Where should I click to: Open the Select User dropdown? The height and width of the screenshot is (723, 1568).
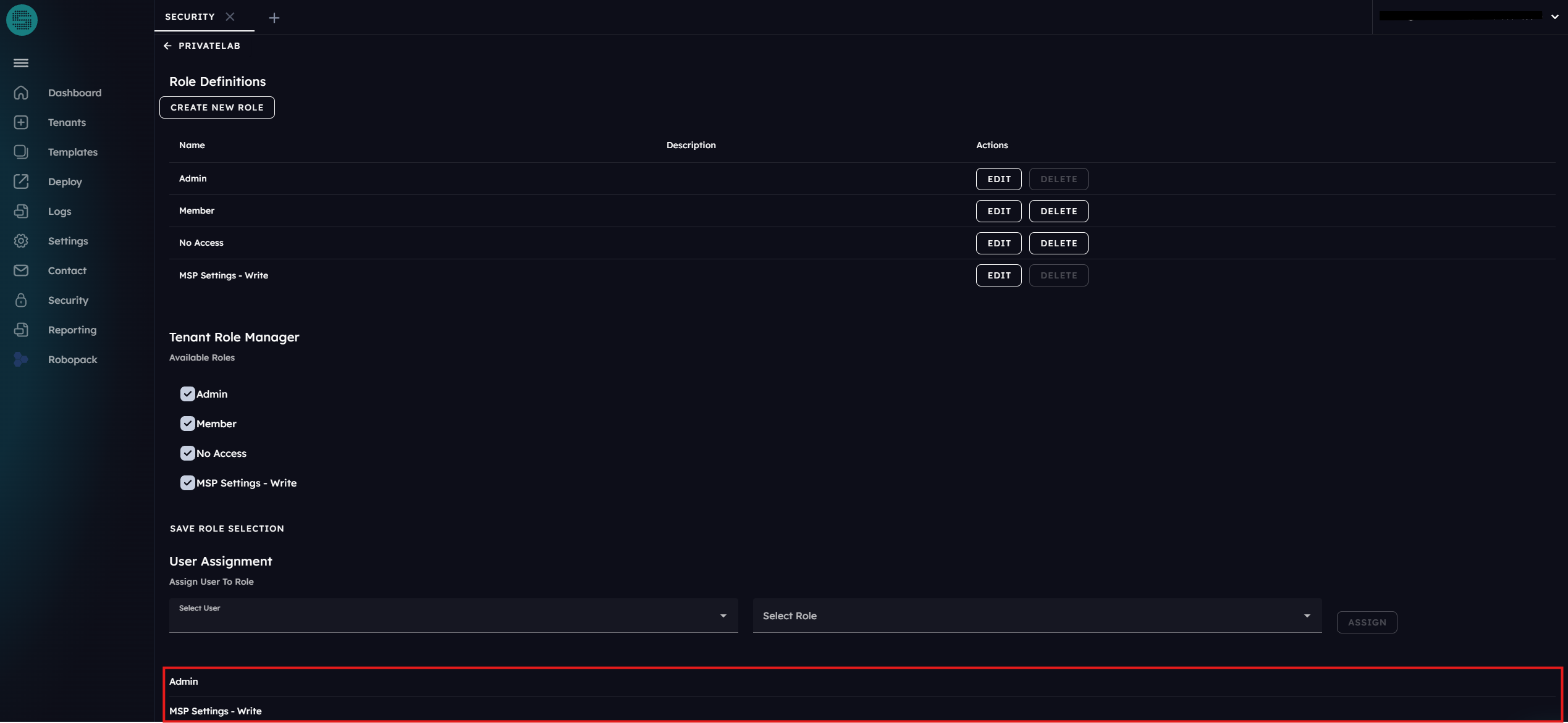tap(453, 616)
